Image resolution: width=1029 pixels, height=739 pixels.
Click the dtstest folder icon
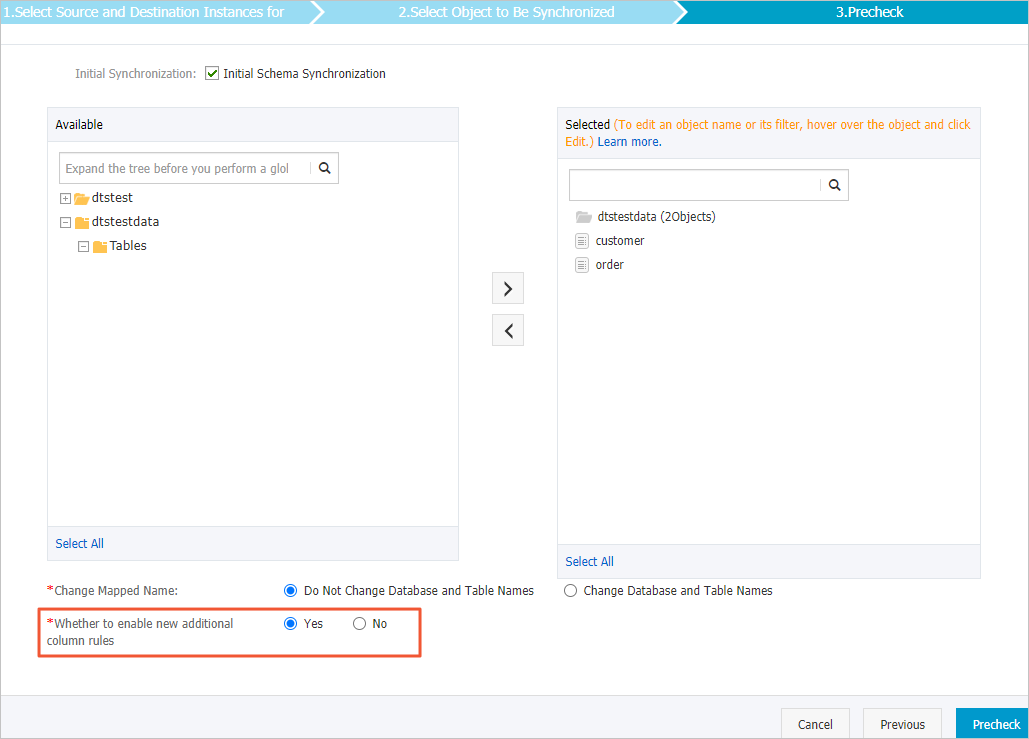click(x=81, y=198)
